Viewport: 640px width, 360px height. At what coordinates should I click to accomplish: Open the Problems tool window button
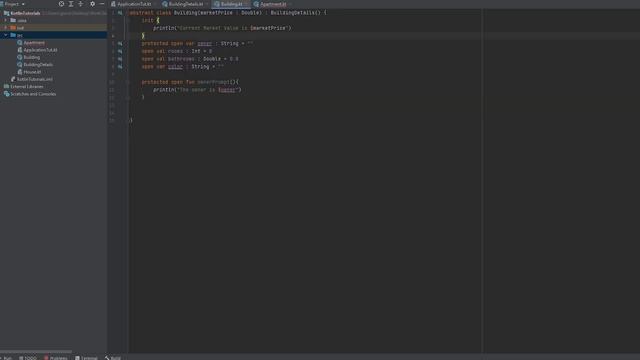tap(56, 358)
